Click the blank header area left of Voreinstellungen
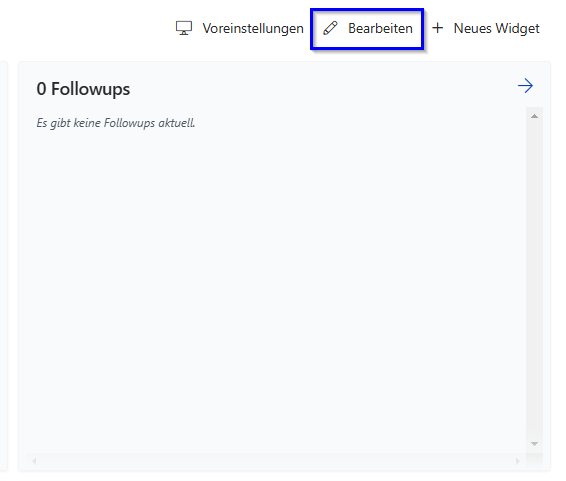 tap(87, 28)
